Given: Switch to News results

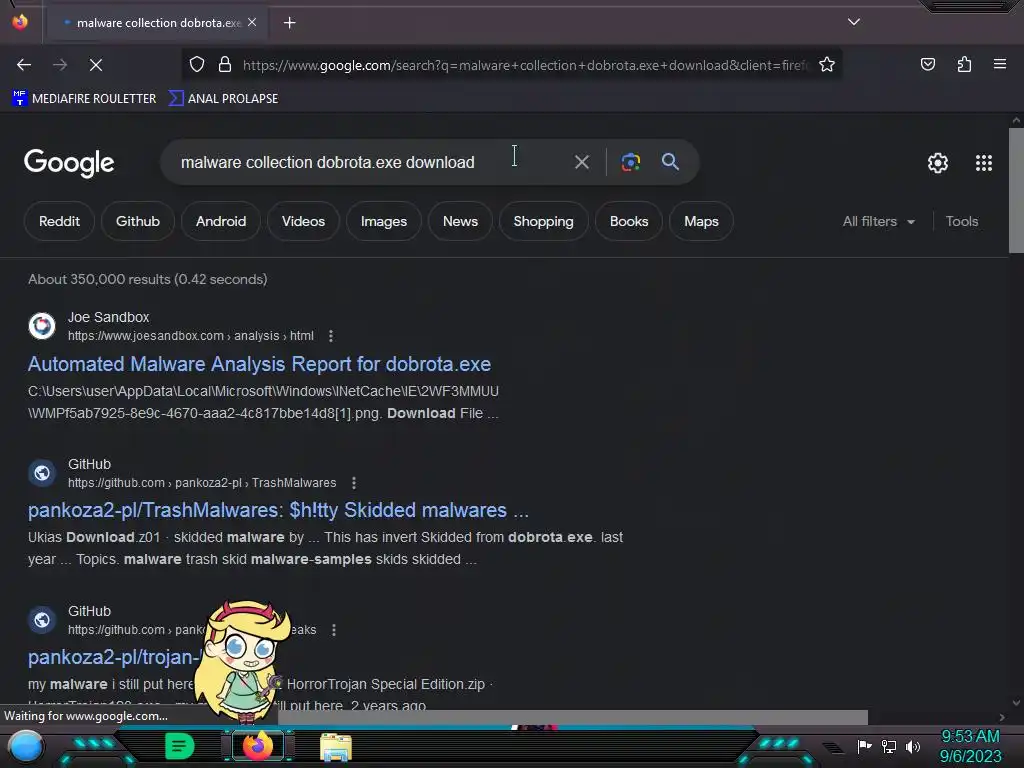Looking at the screenshot, I should 460,221.
